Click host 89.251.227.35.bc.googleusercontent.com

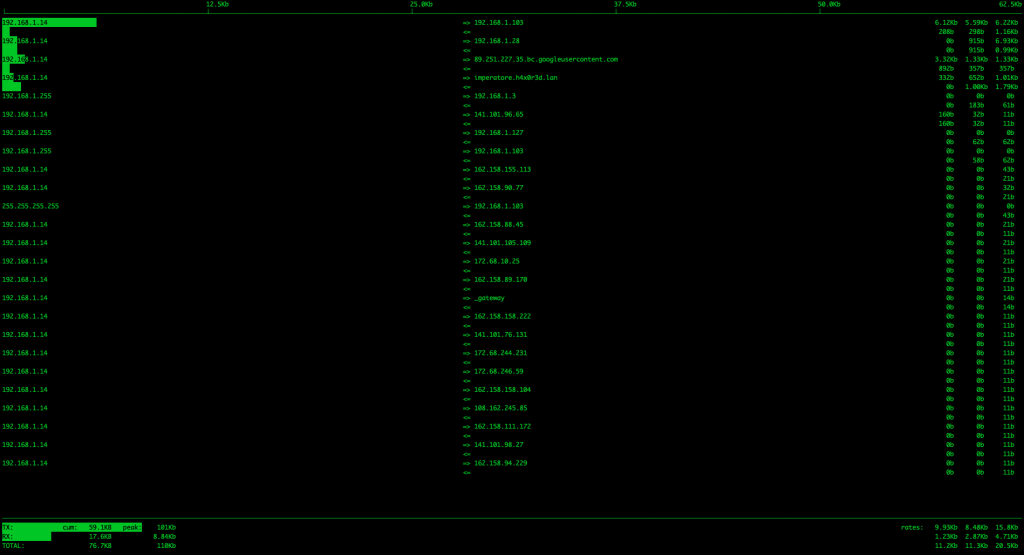(546, 59)
